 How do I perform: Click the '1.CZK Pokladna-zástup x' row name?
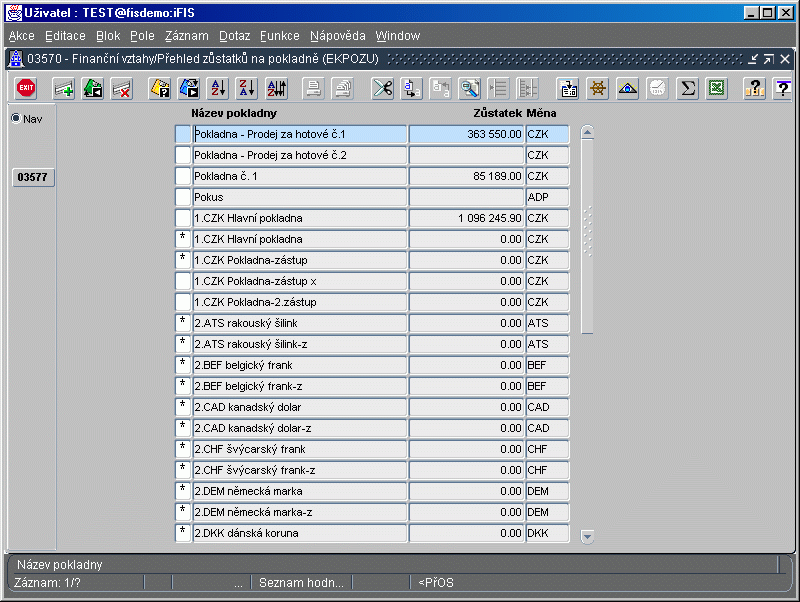coord(300,281)
